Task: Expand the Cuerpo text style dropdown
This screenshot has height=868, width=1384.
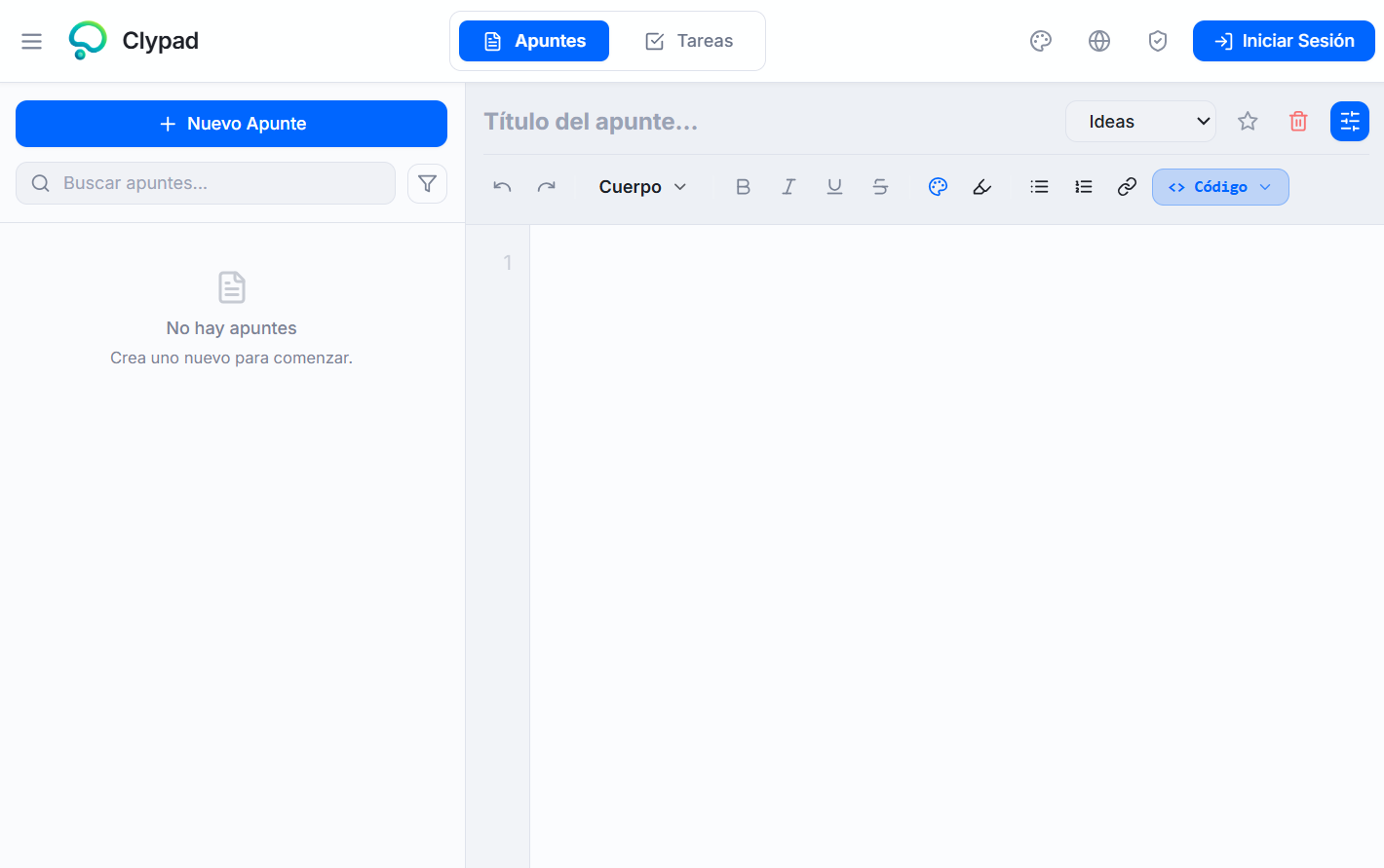Action: tap(642, 187)
